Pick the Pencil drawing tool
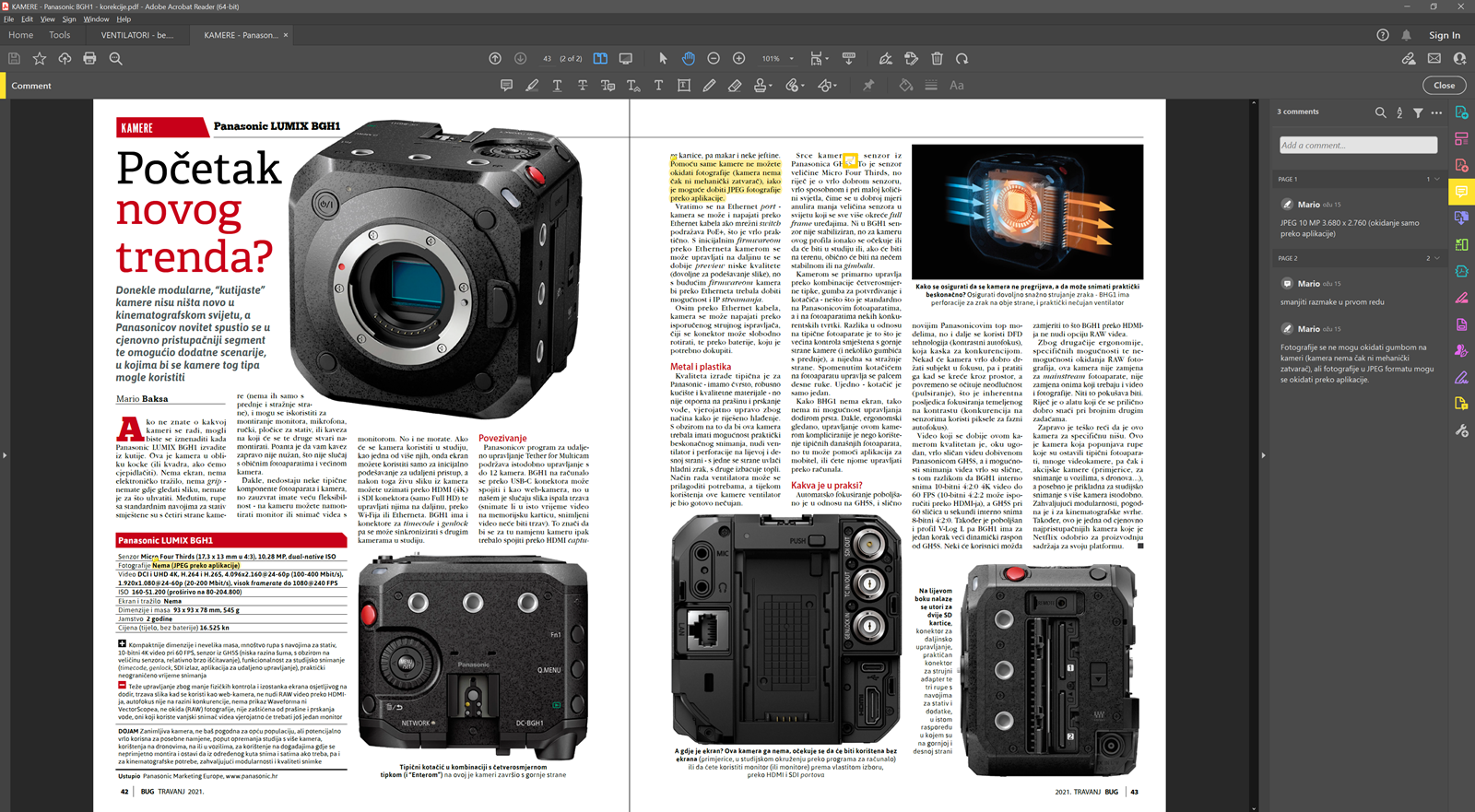This screenshot has height=812, width=1475. point(709,86)
